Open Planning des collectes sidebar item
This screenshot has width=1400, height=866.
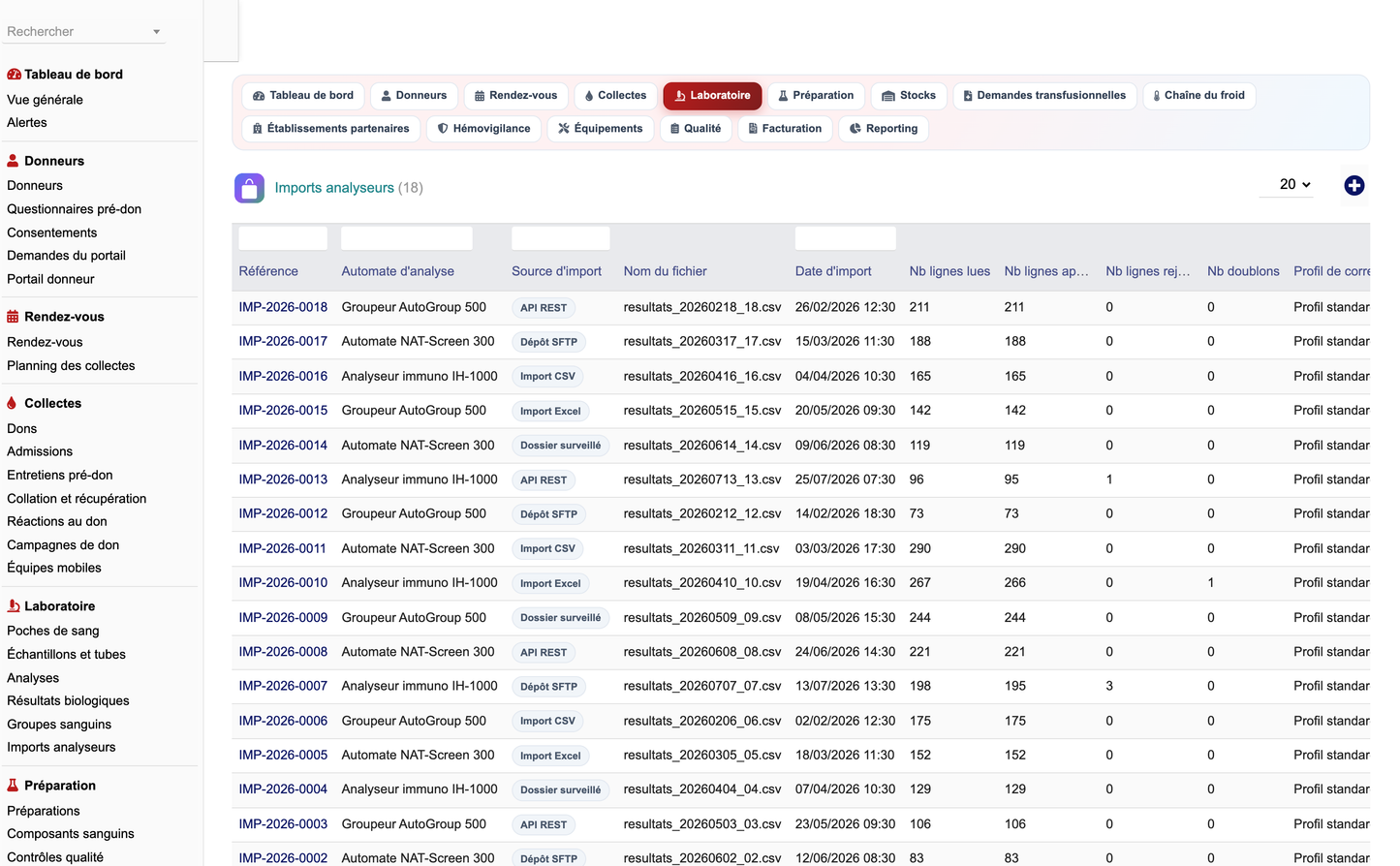[71, 366]
